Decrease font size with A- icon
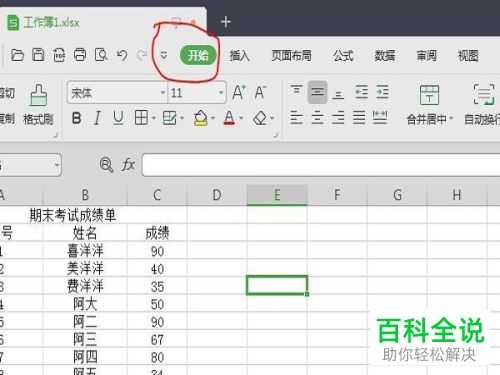500x375 pixels. coord(260,92)
